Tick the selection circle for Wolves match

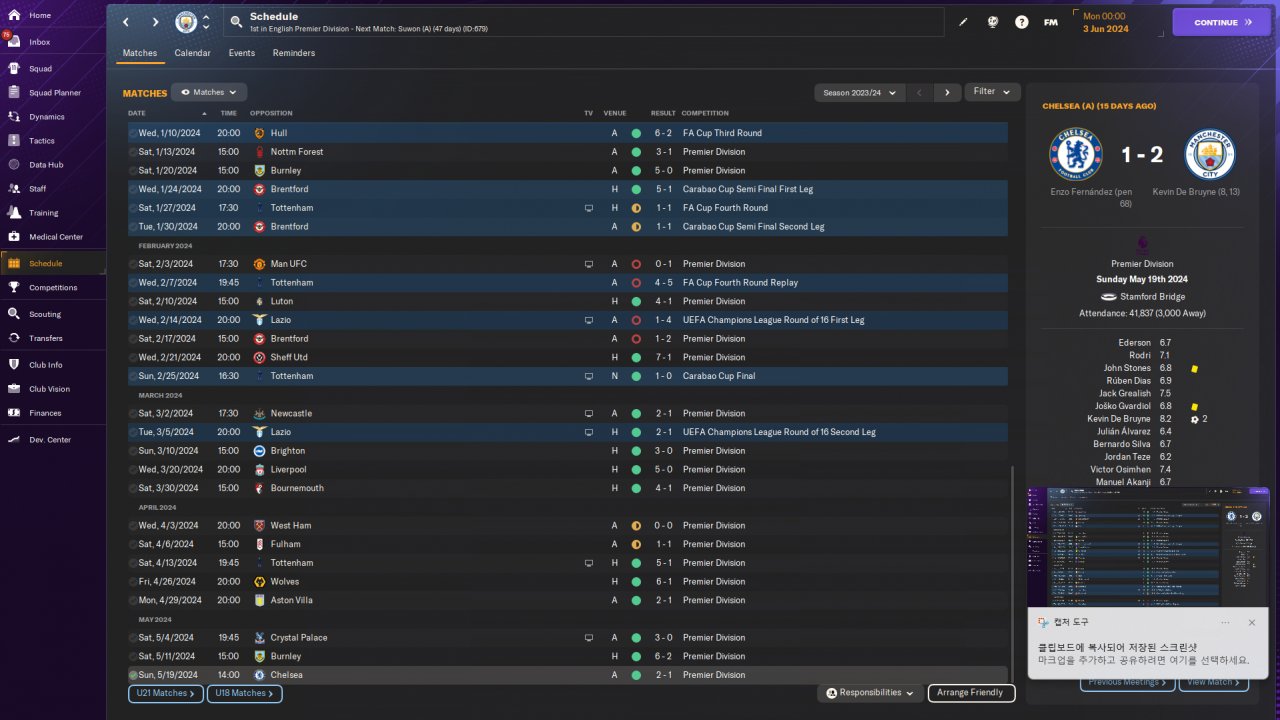134,581
